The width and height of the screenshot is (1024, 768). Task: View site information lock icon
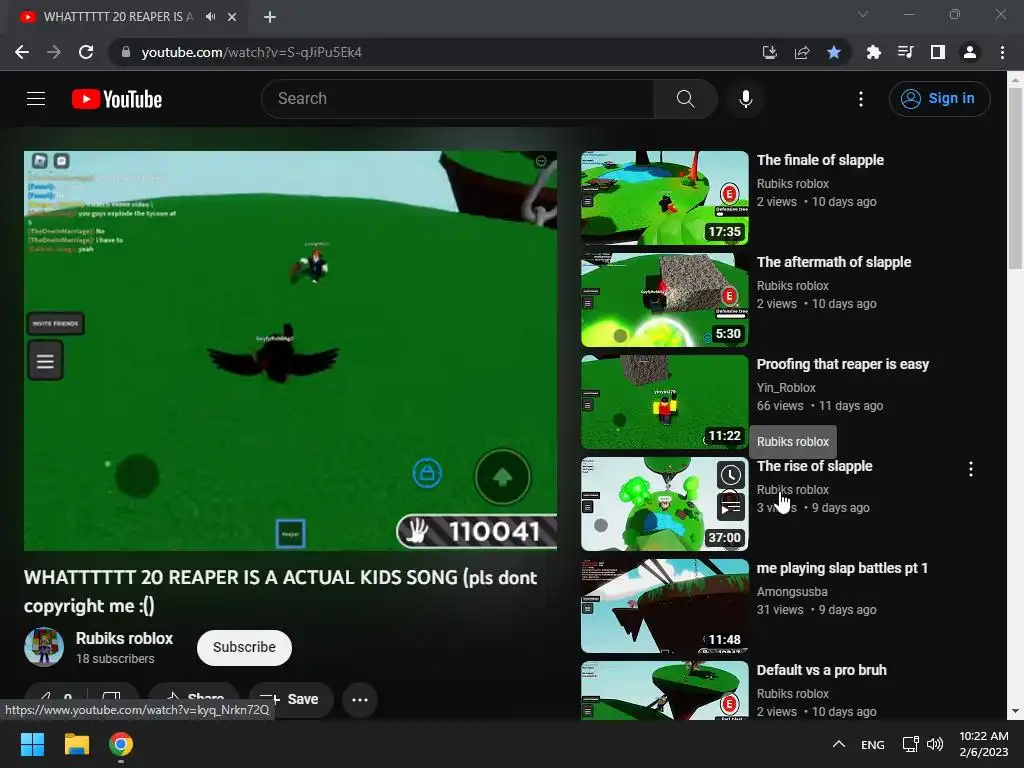pyautogui.click(x=126, y=52)
